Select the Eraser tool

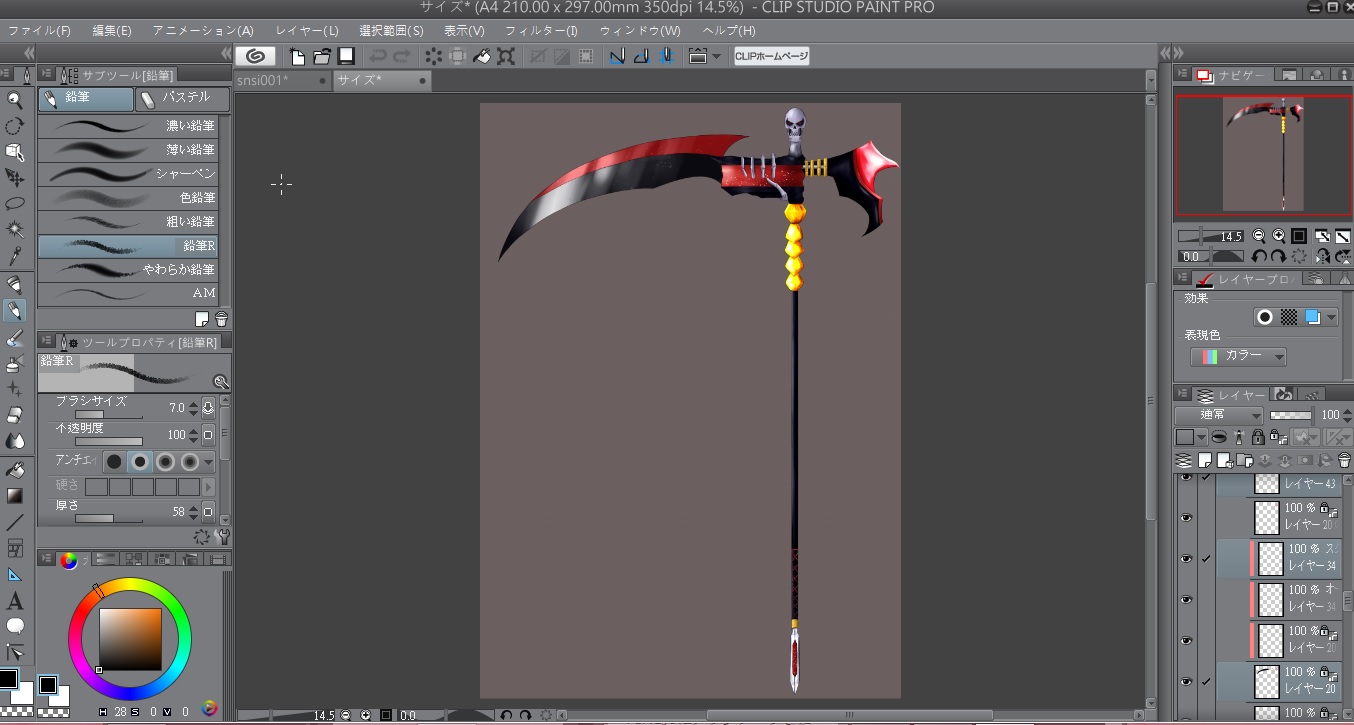point(15,414)
